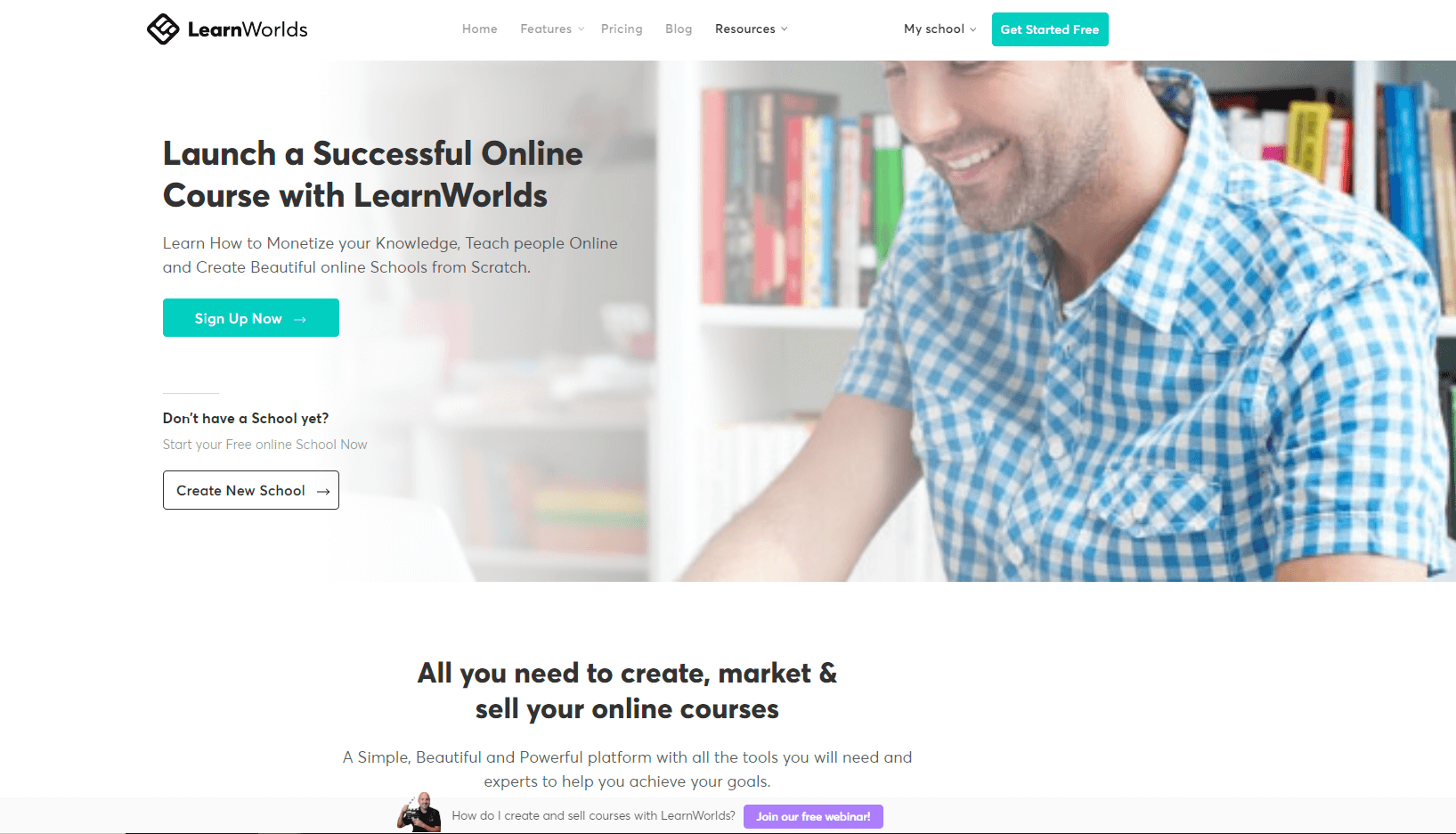The image size is (1456, 834).
Task: Open the Resources menu label
Action: (745, 29)
